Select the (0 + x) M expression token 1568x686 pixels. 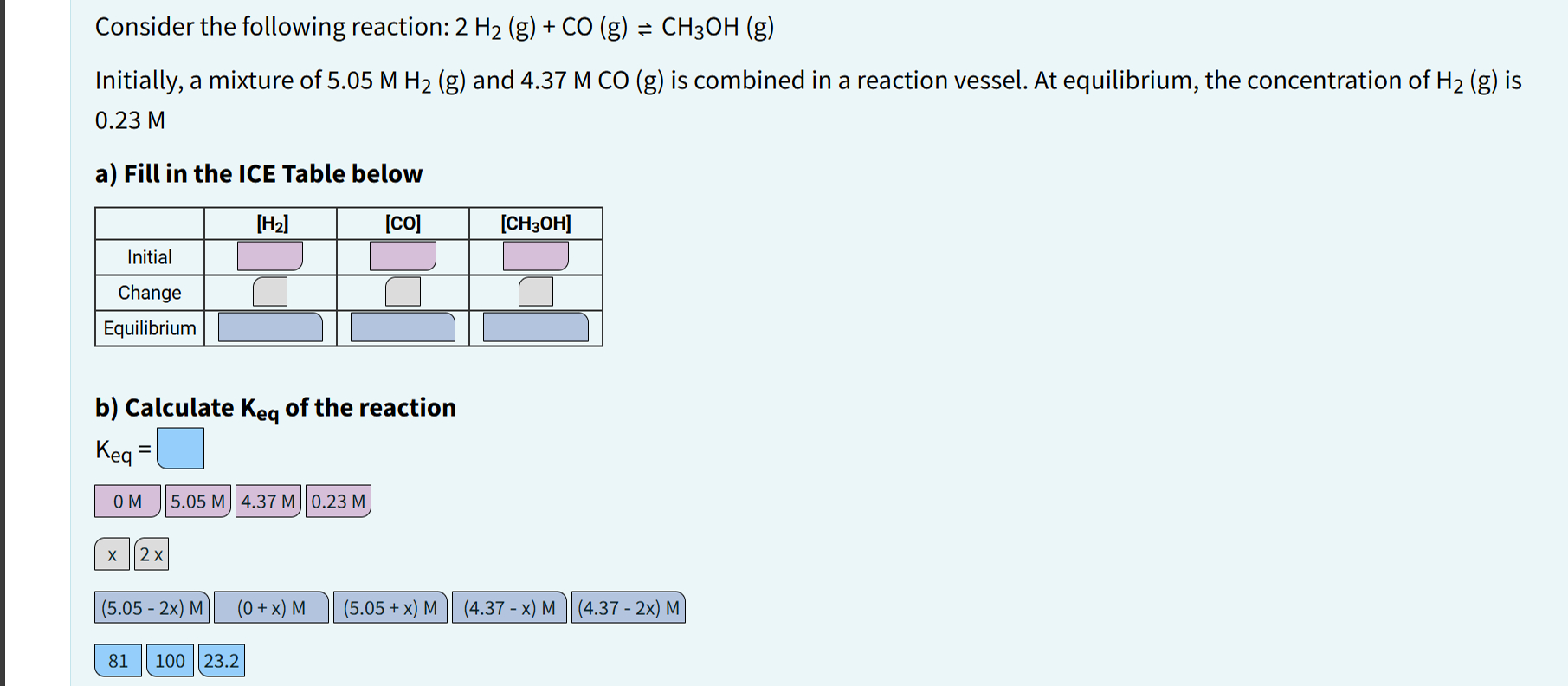coord(272,608)
